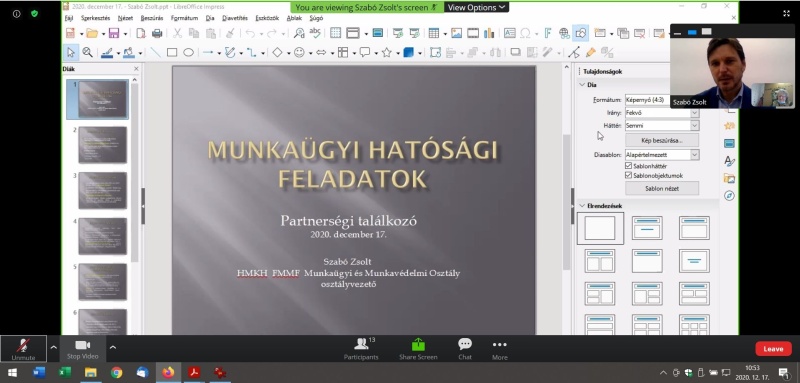The width and height of the screenshot is (800, 383).
Task: Insert a table using the table icon
Action: [434, 33]
